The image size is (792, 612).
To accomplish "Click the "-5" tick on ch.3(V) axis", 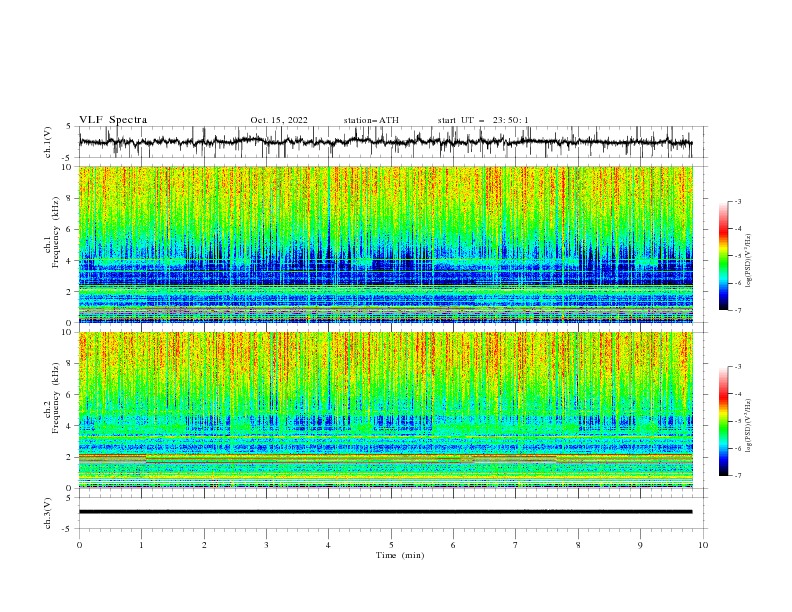I will tap(67, 529).
